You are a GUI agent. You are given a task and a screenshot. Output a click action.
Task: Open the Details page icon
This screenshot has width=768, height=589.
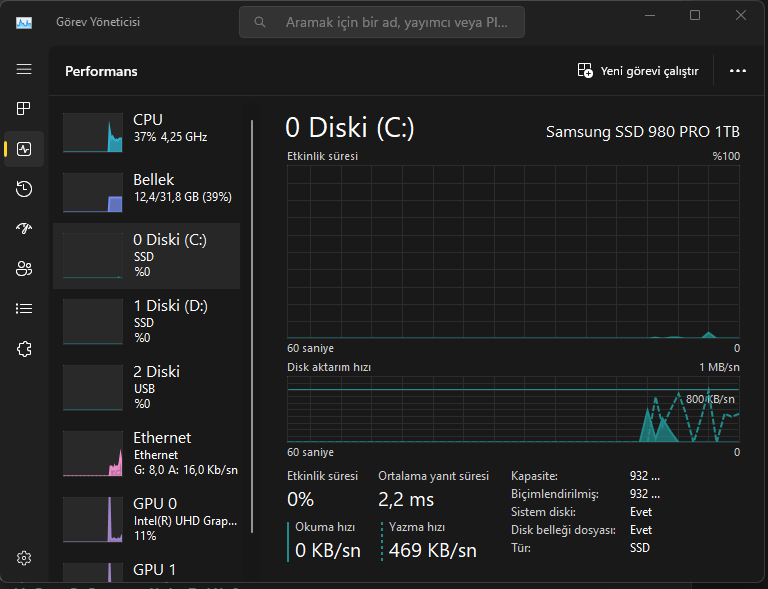click(x=24, y=309)
